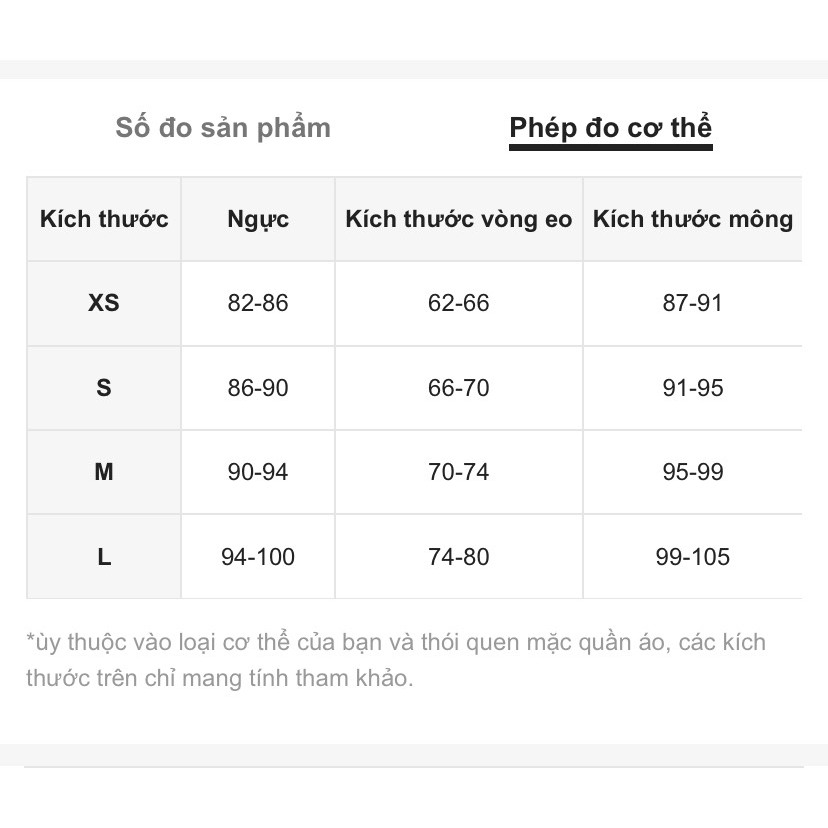Click the 94-100 bust cell
The image size is (828, 828).
[x=258, y=557]
